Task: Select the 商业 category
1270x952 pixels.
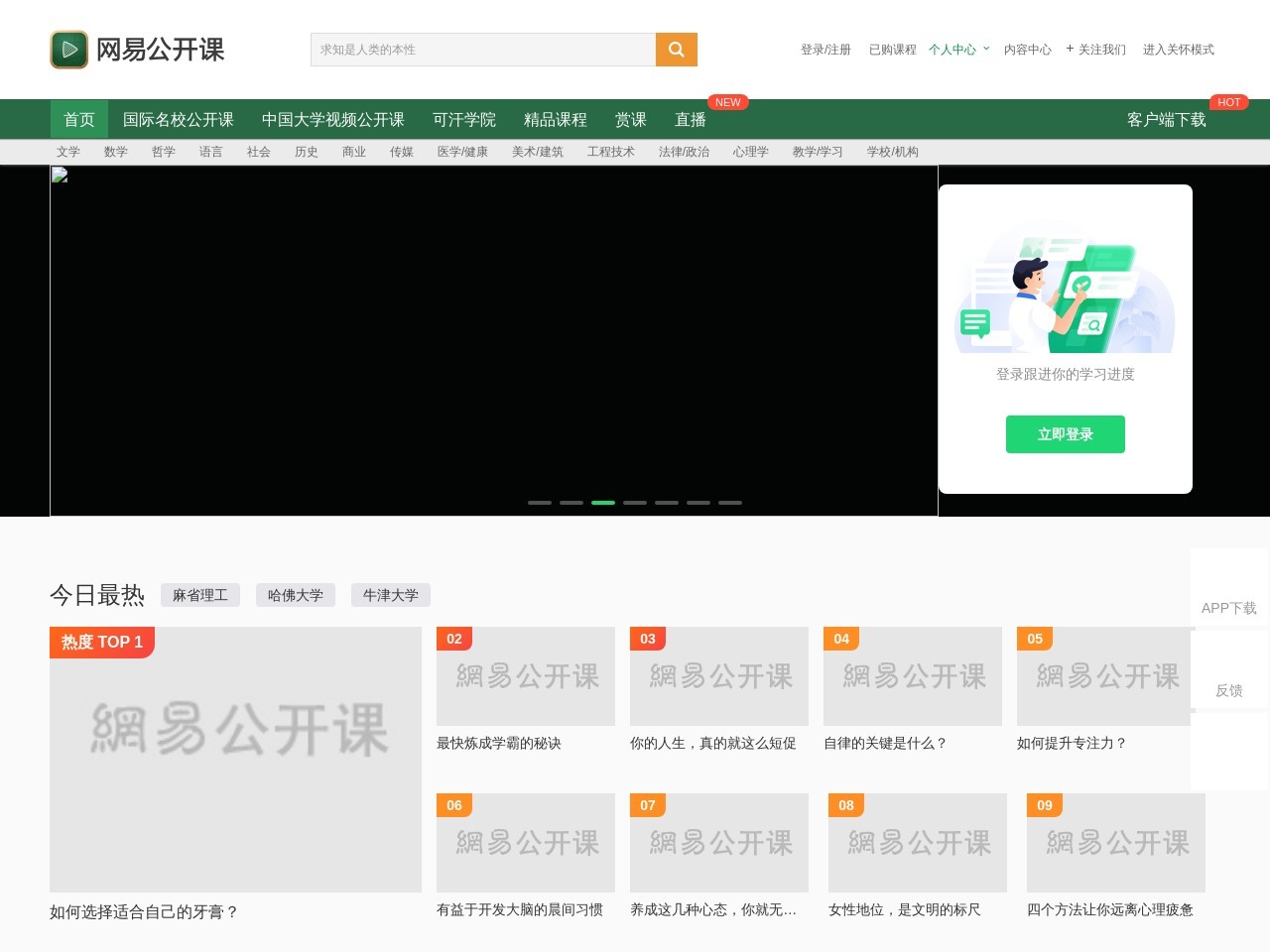Action: point(354,152)
